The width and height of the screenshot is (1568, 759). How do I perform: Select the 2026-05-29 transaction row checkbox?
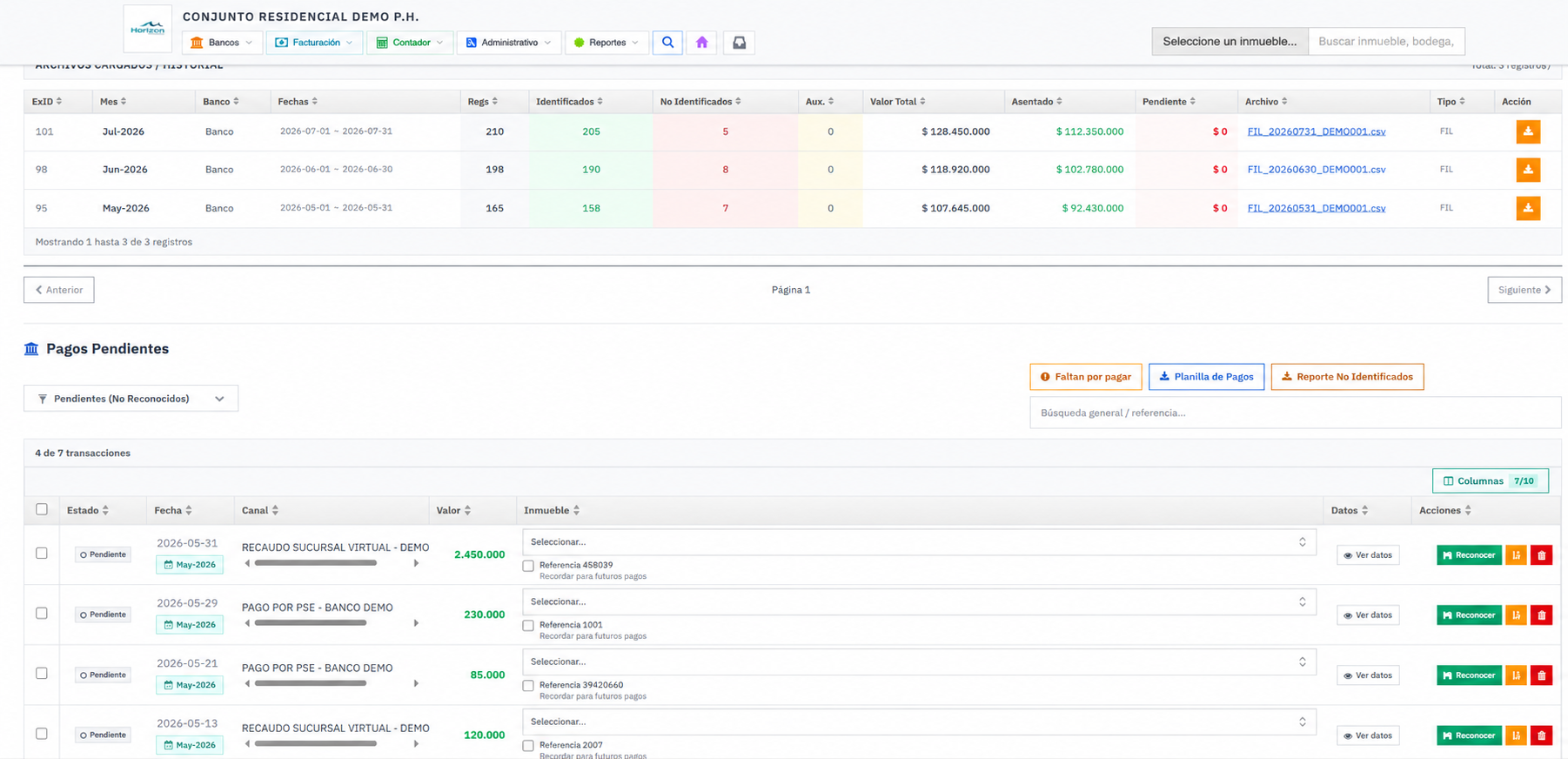click(42, 613)
